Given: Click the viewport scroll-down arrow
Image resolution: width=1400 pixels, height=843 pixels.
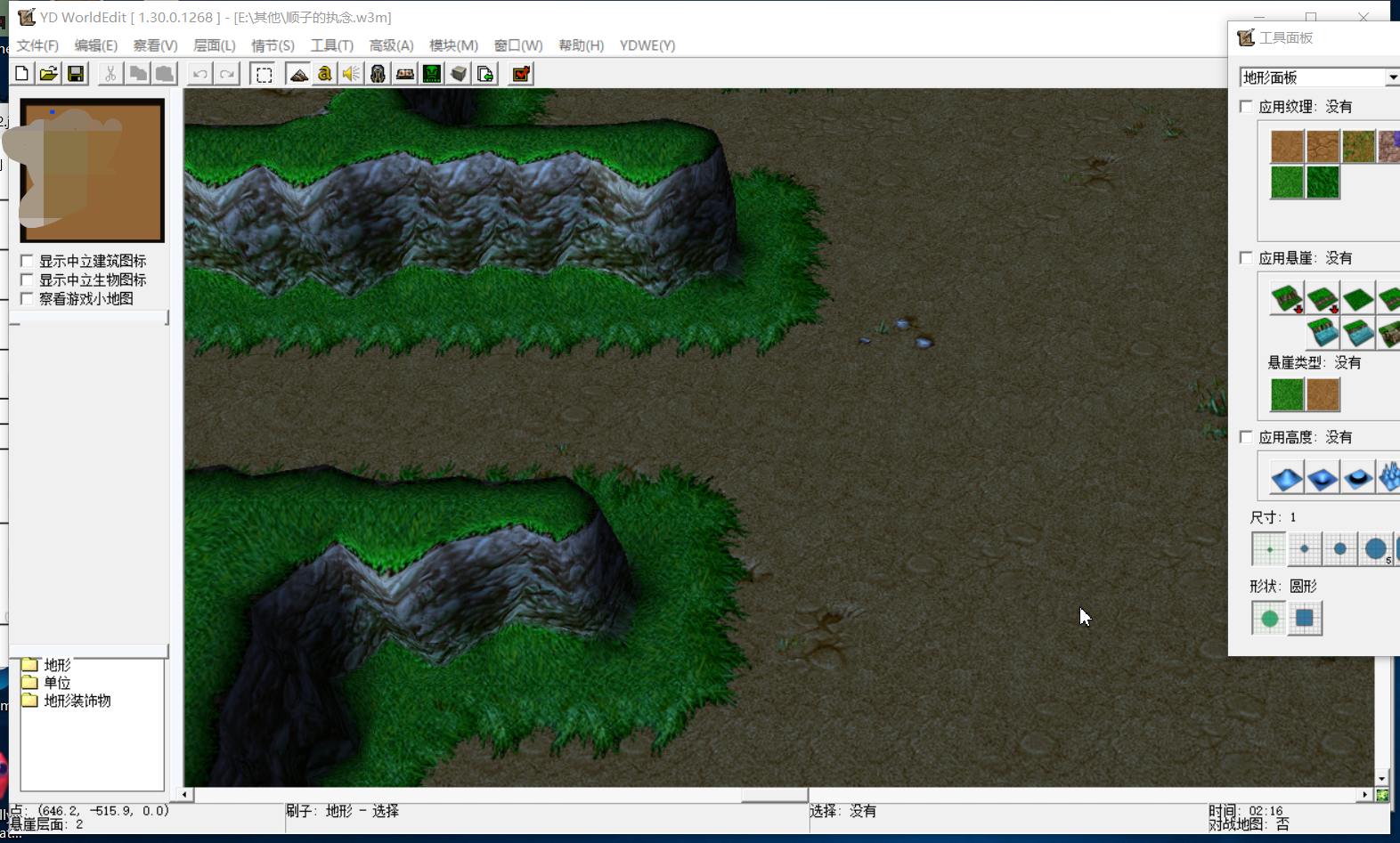Looking at the screenshot, I should pos(1381,778).
